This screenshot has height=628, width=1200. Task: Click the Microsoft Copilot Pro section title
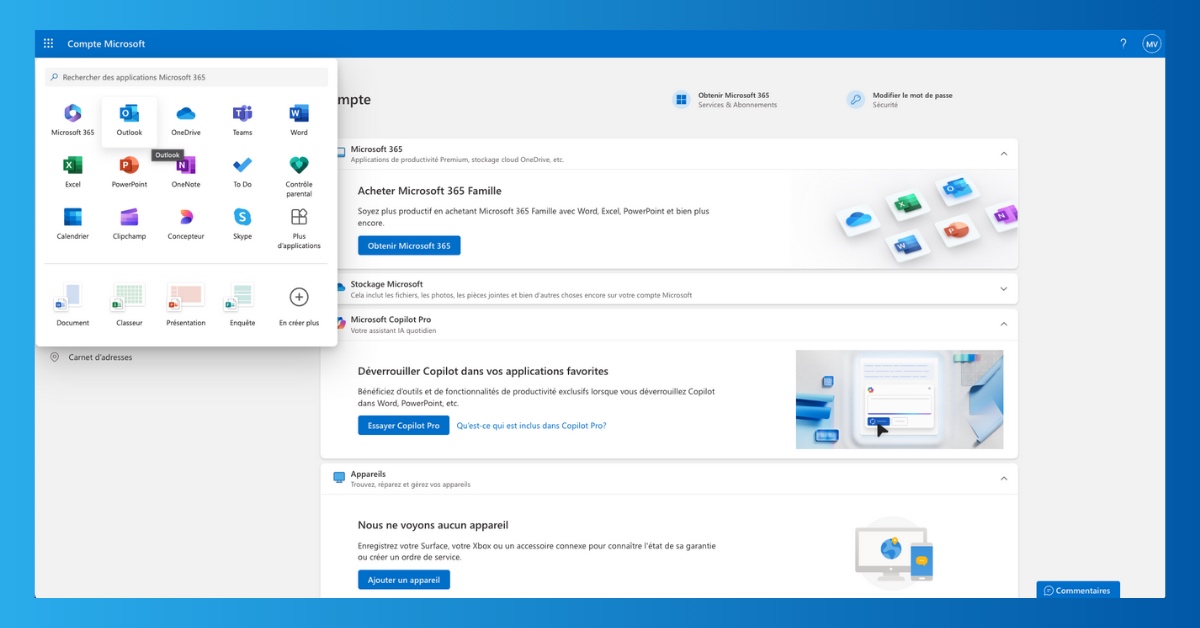pos(391,320)
